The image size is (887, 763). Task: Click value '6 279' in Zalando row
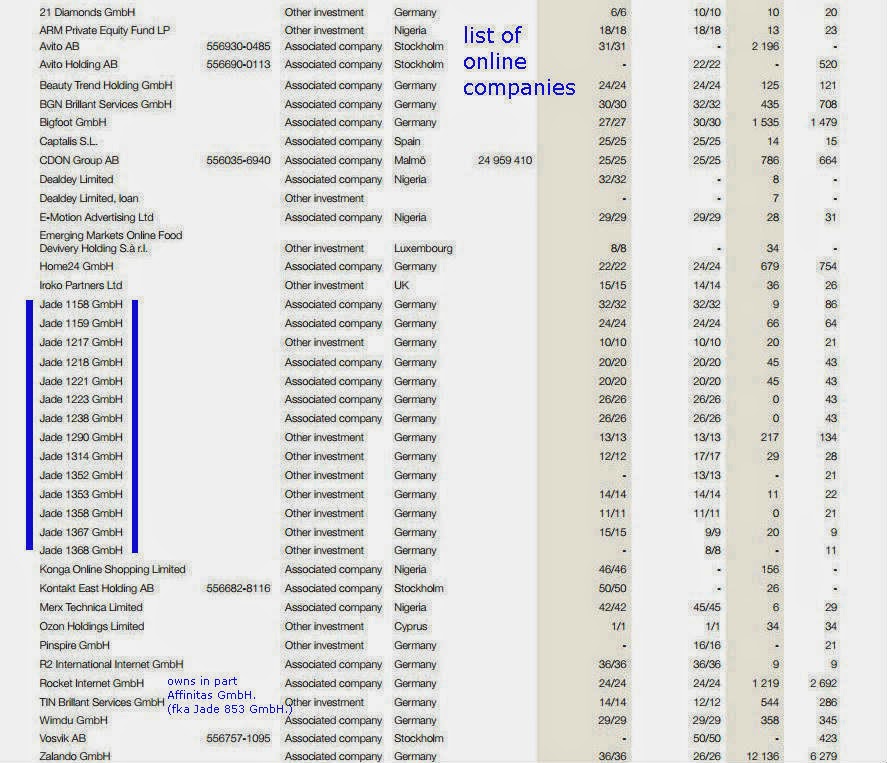click(x=823, y=756)
